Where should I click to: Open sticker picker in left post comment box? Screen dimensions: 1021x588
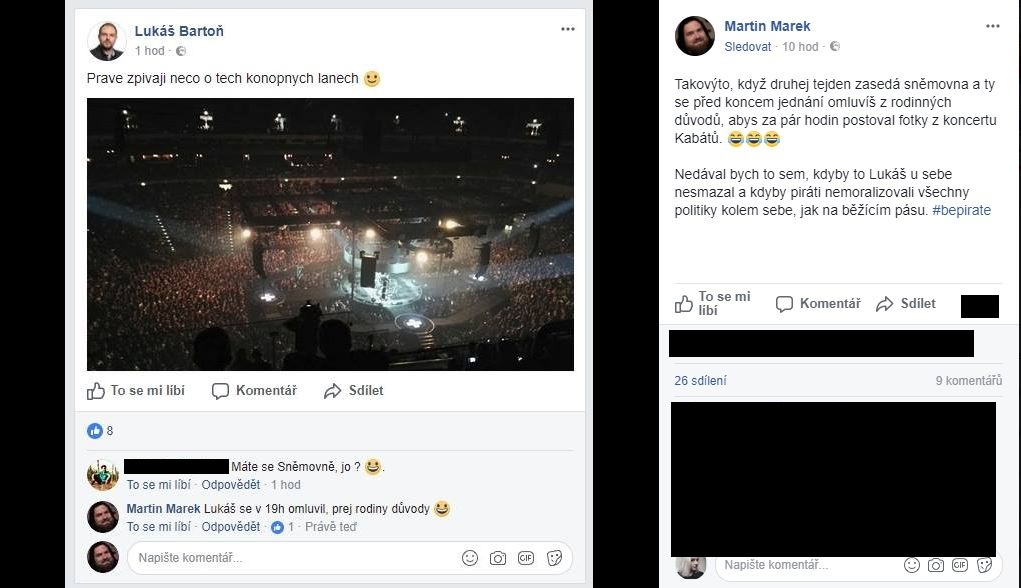(554, 558)
